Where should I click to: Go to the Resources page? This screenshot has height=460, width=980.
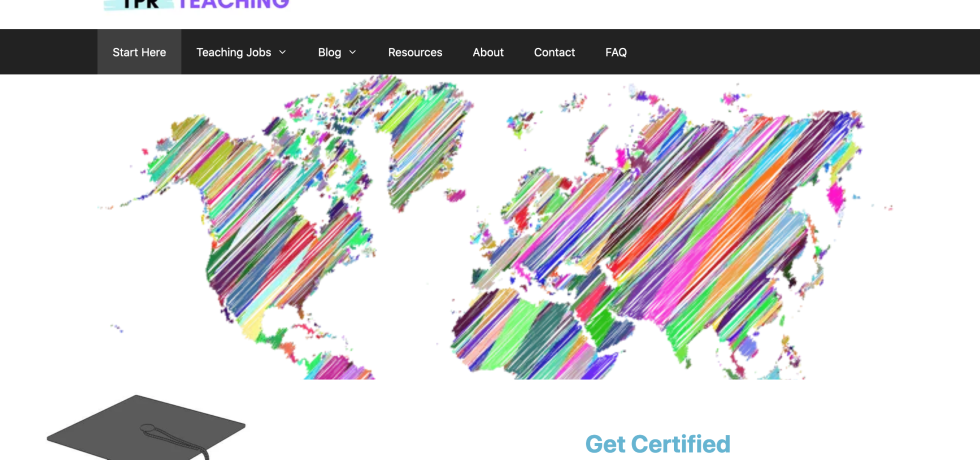415,52
